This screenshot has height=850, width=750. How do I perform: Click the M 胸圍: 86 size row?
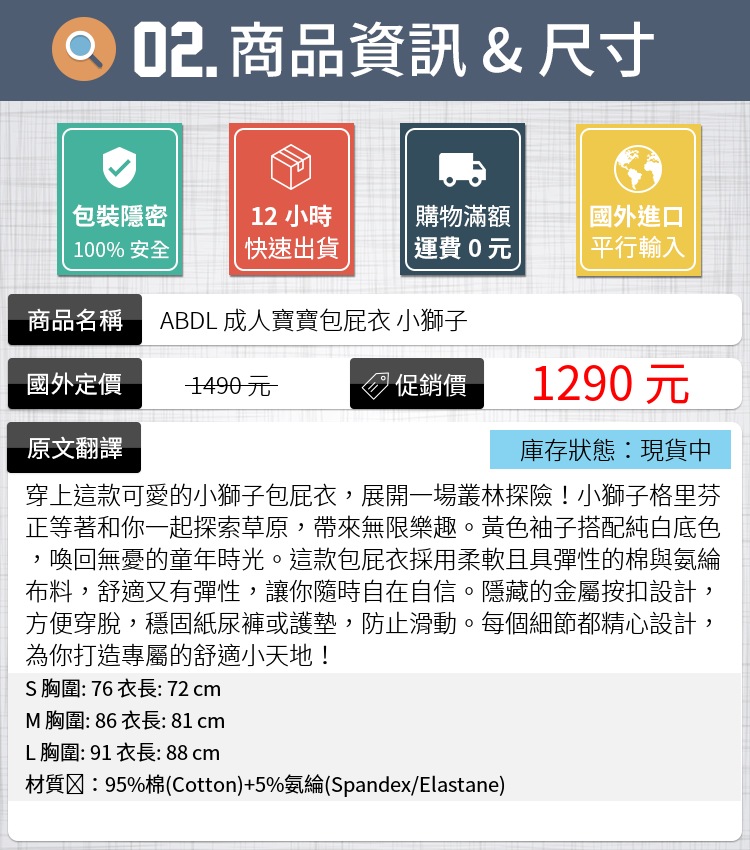(x=125, y=721)
